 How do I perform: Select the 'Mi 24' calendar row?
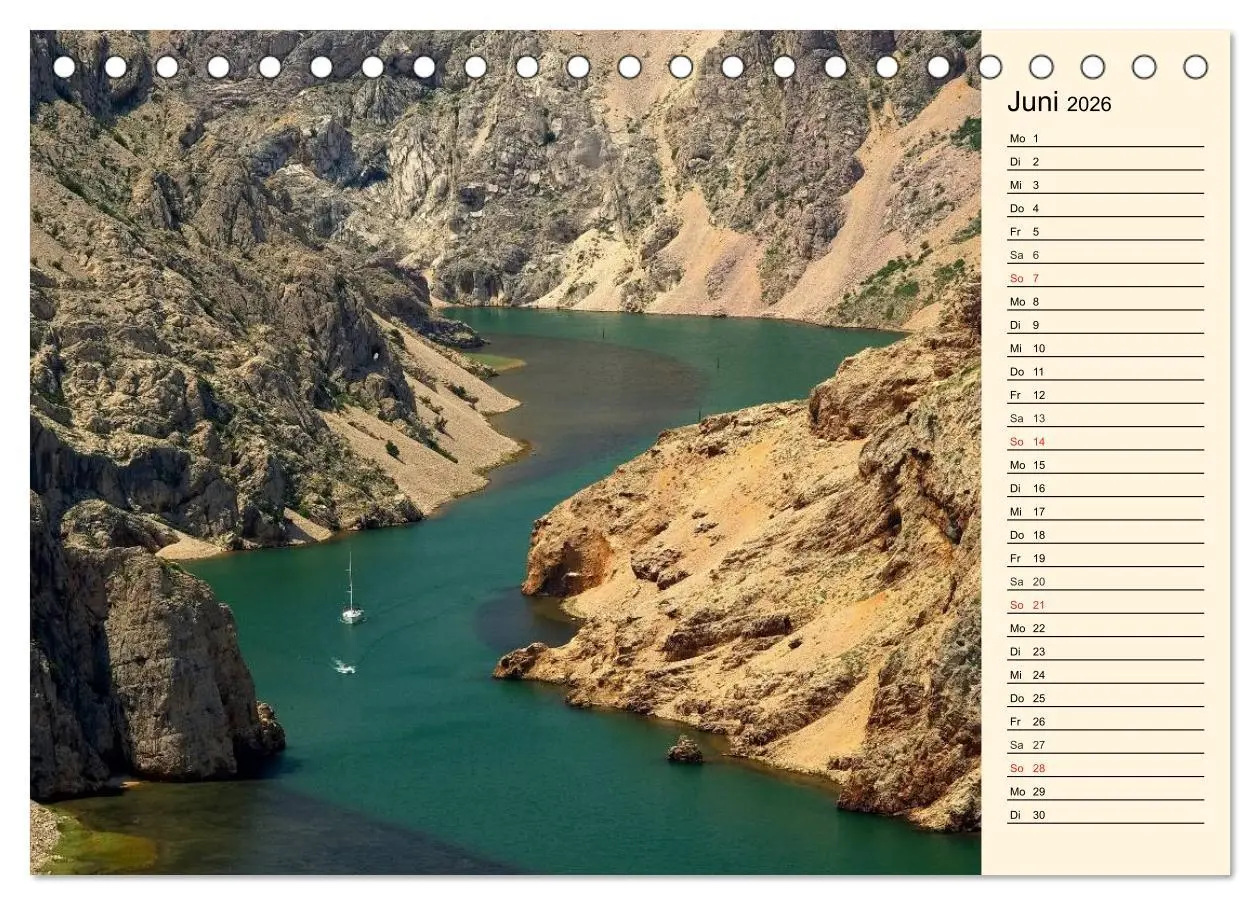pyautogui.click(x=1105, y=675)
